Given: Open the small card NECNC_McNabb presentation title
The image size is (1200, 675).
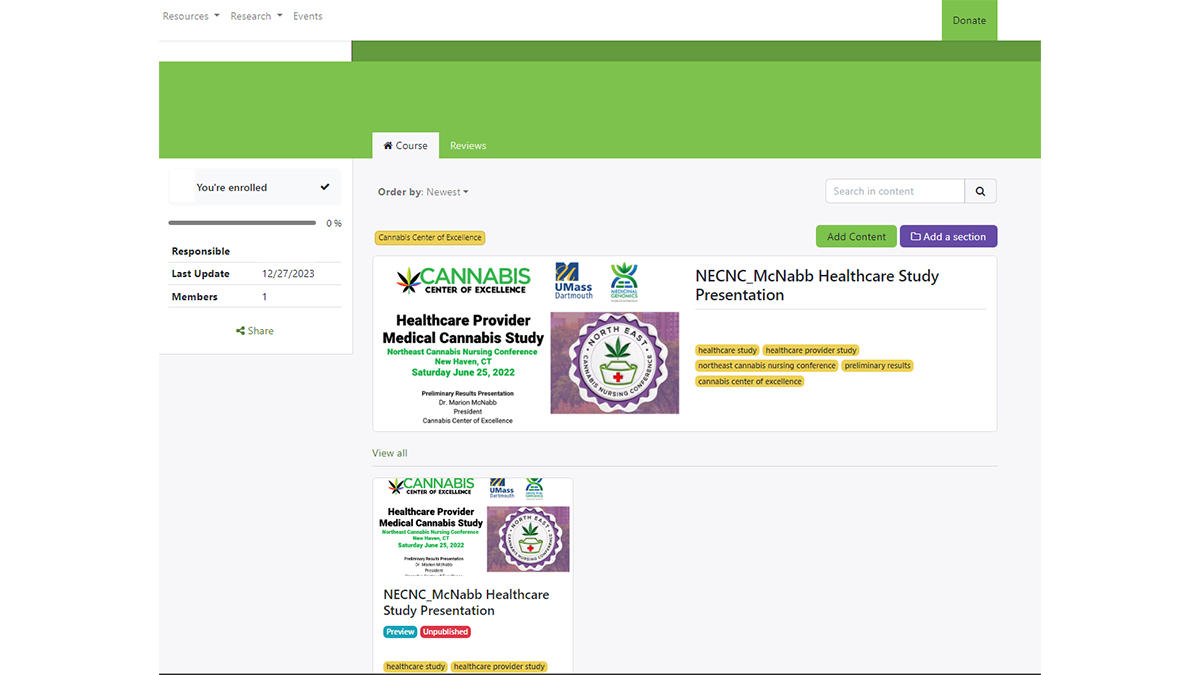Looking at the screenshot, I should pos(466,602).
